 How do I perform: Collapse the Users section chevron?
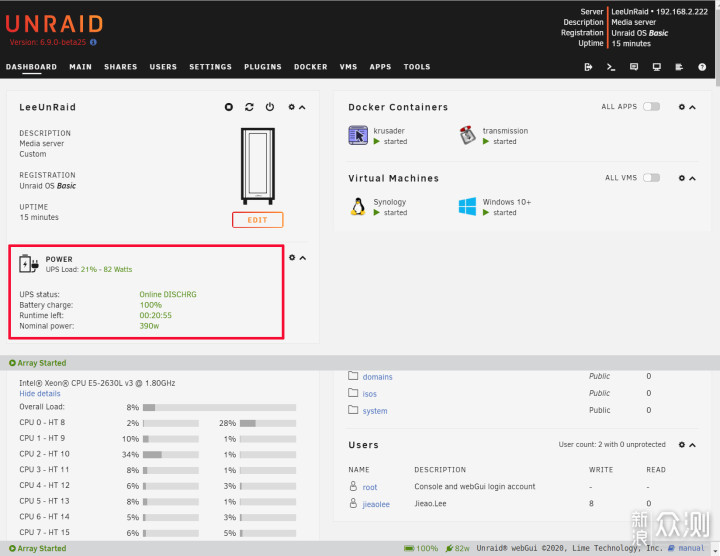[x=692, y=445]
